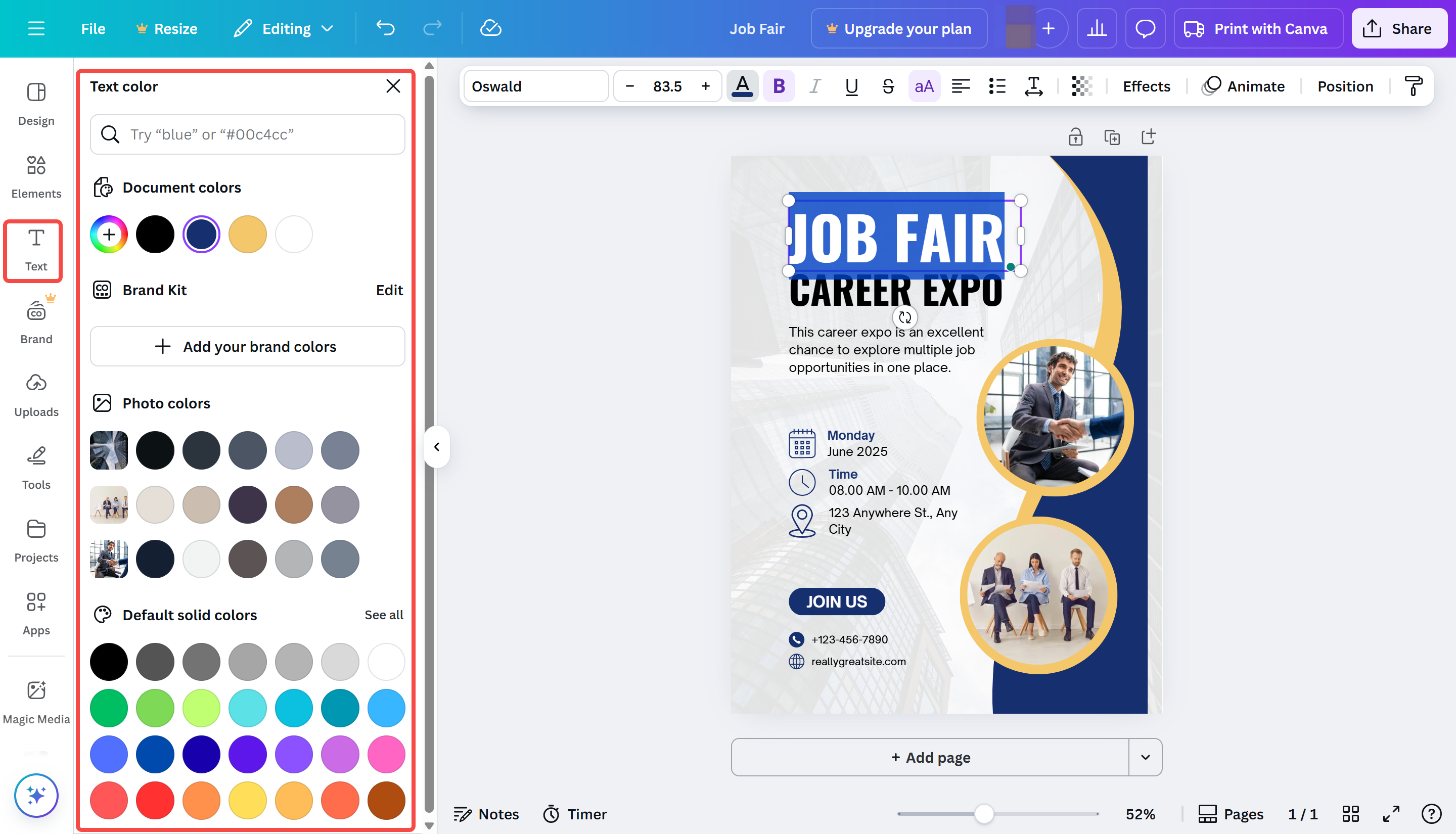This screenshot has width=1456, height=834.
Task: Open the Magic Media panel
Action: click(35, 700)
